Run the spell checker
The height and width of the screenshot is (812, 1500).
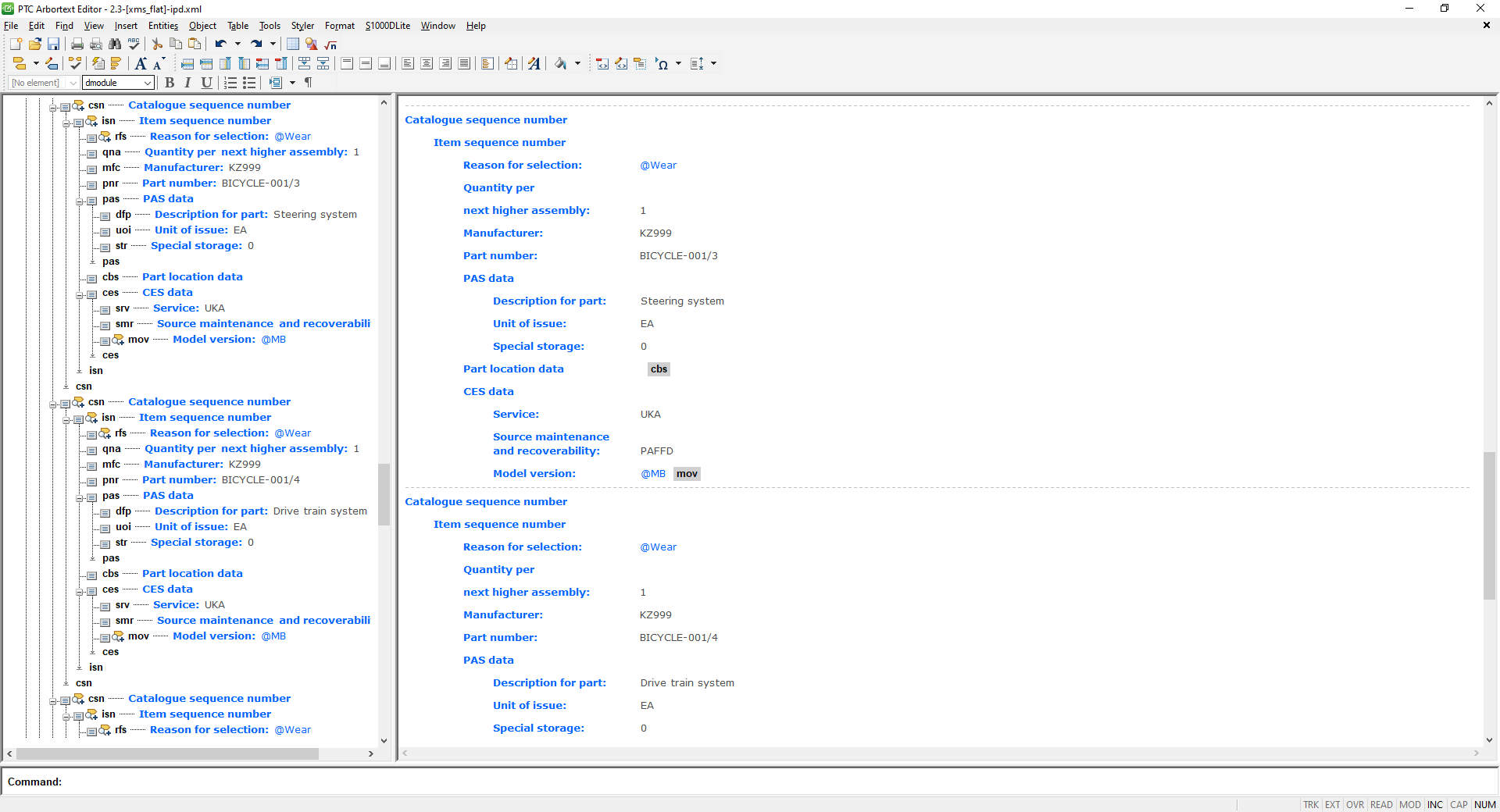coord(134,45)
